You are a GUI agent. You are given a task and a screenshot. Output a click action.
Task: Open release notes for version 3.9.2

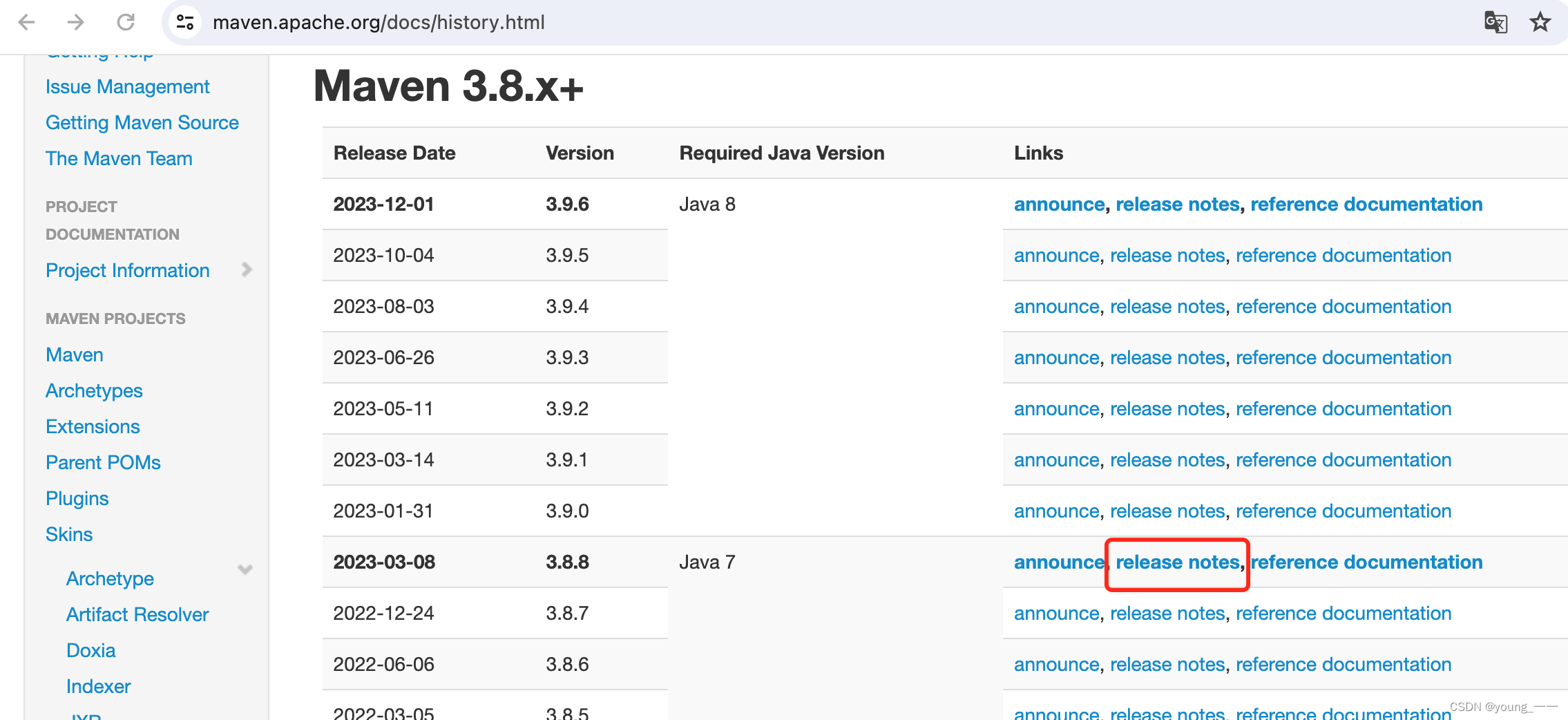(1167, 409)
